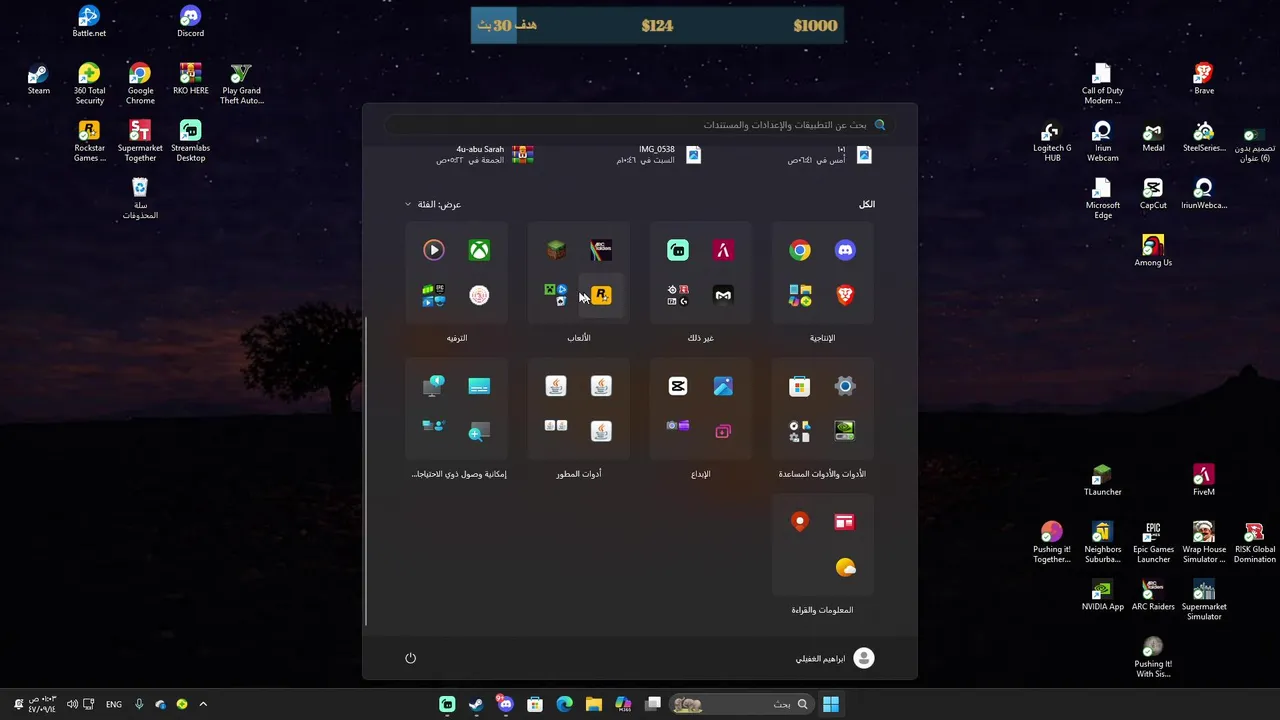The height and width of the screenshot is (720, 1280).
Task: Launch Chrome from the الإنتاجية Start folder
Action: (x=800, y=250)
